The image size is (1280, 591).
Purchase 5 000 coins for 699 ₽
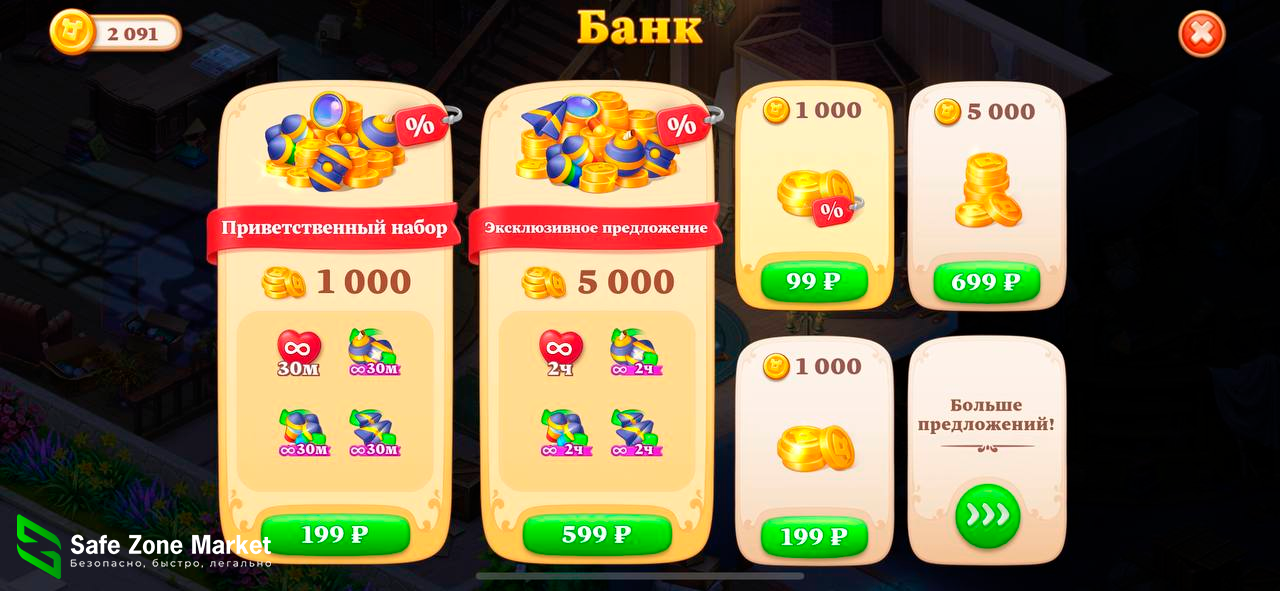(987, 282)
